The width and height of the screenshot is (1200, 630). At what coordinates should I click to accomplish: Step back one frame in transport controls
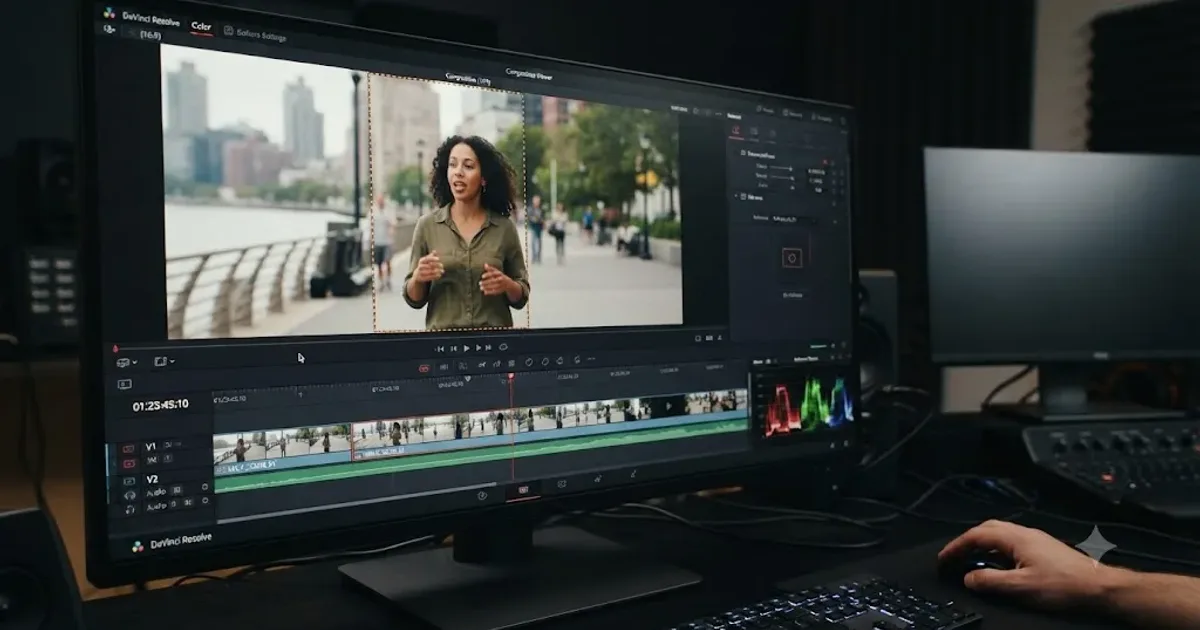coord(454,348)
